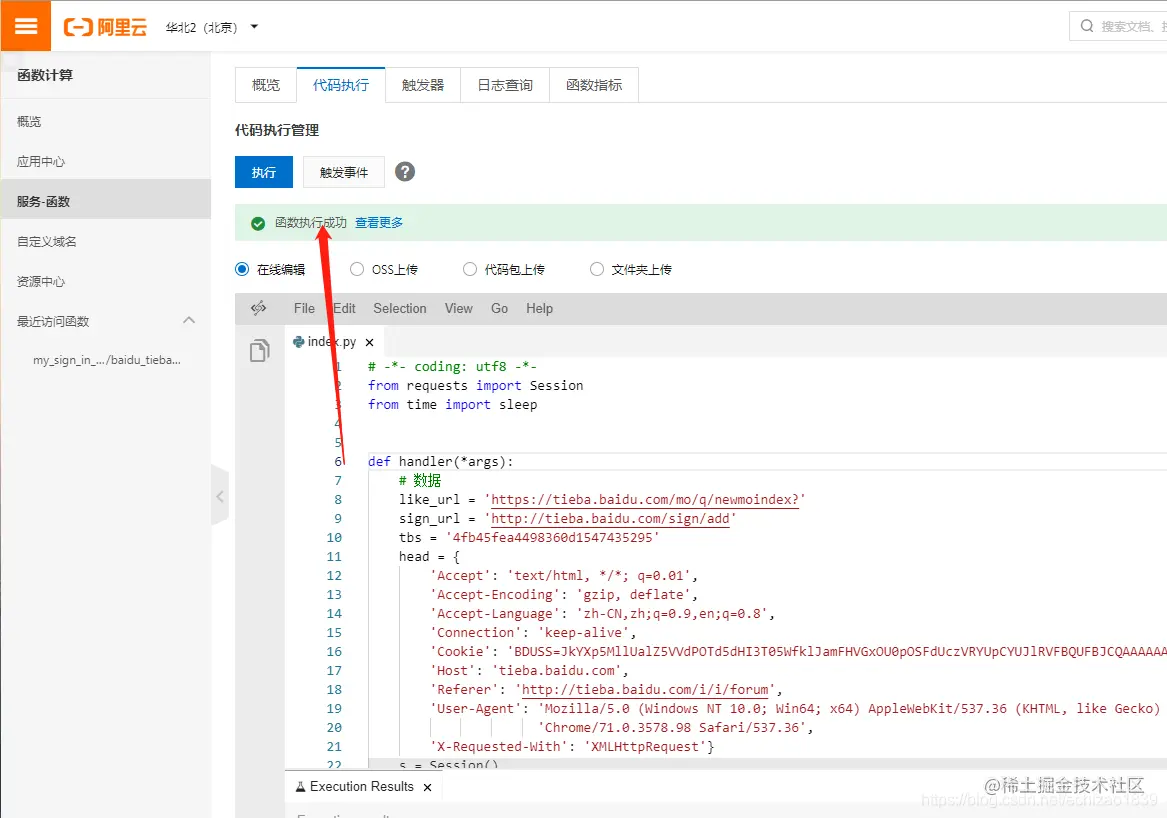The image size is (1167, 818).
Task: Click the 查看更多 link
Action: pos(379,223)
